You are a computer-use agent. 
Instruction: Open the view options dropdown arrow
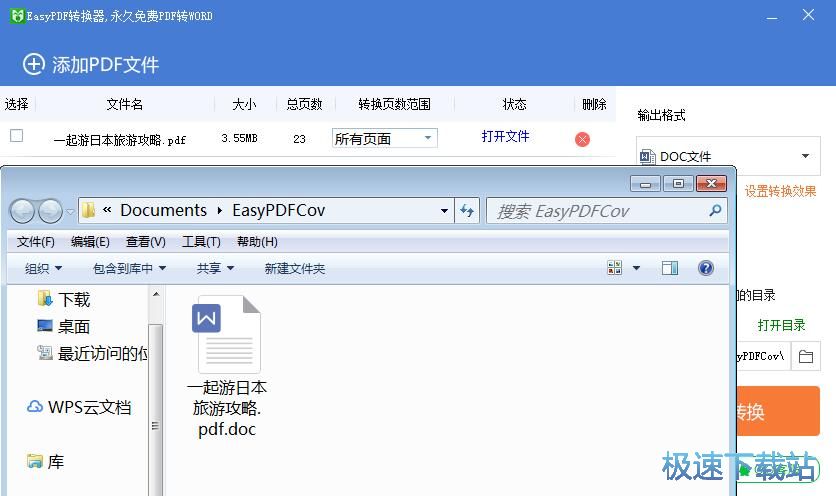[x=636, y=268]
